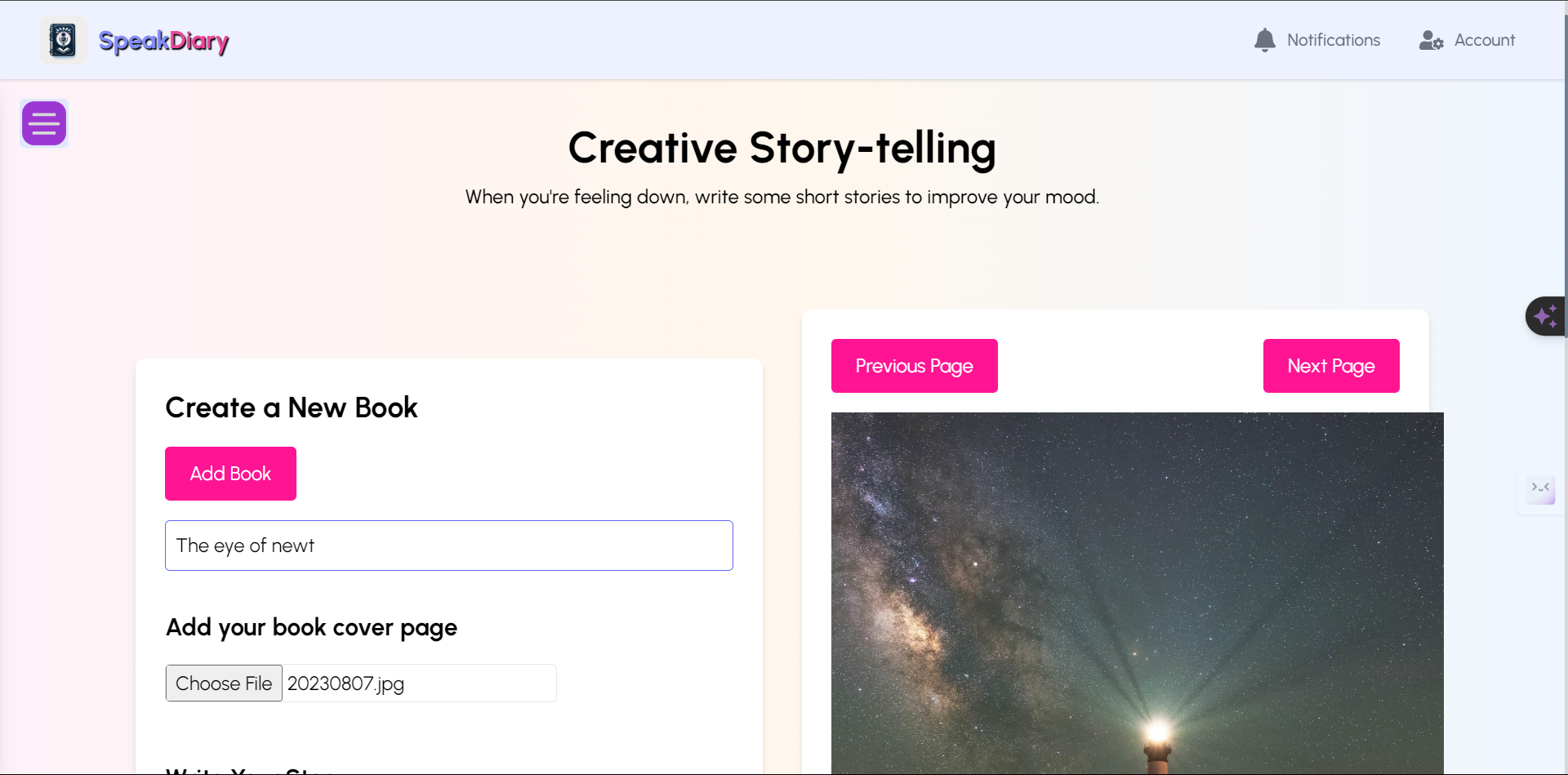
Task: Click the Choose File button
Action: pyautogui.click(x=224, y=684)
